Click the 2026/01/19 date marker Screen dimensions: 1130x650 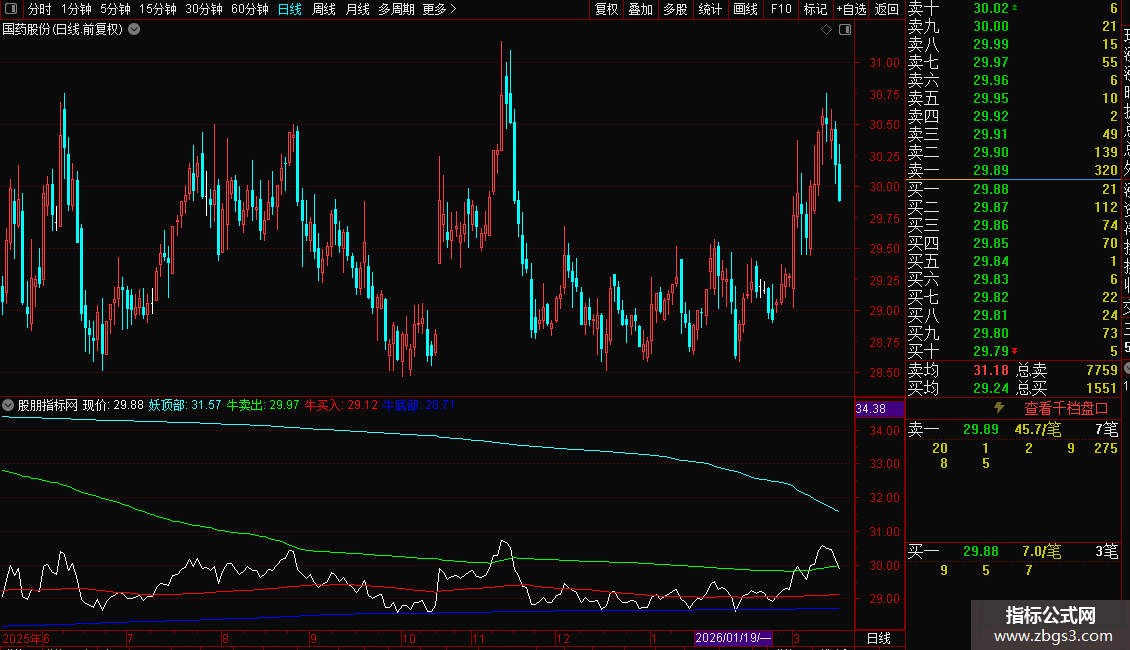pos(733,638)
